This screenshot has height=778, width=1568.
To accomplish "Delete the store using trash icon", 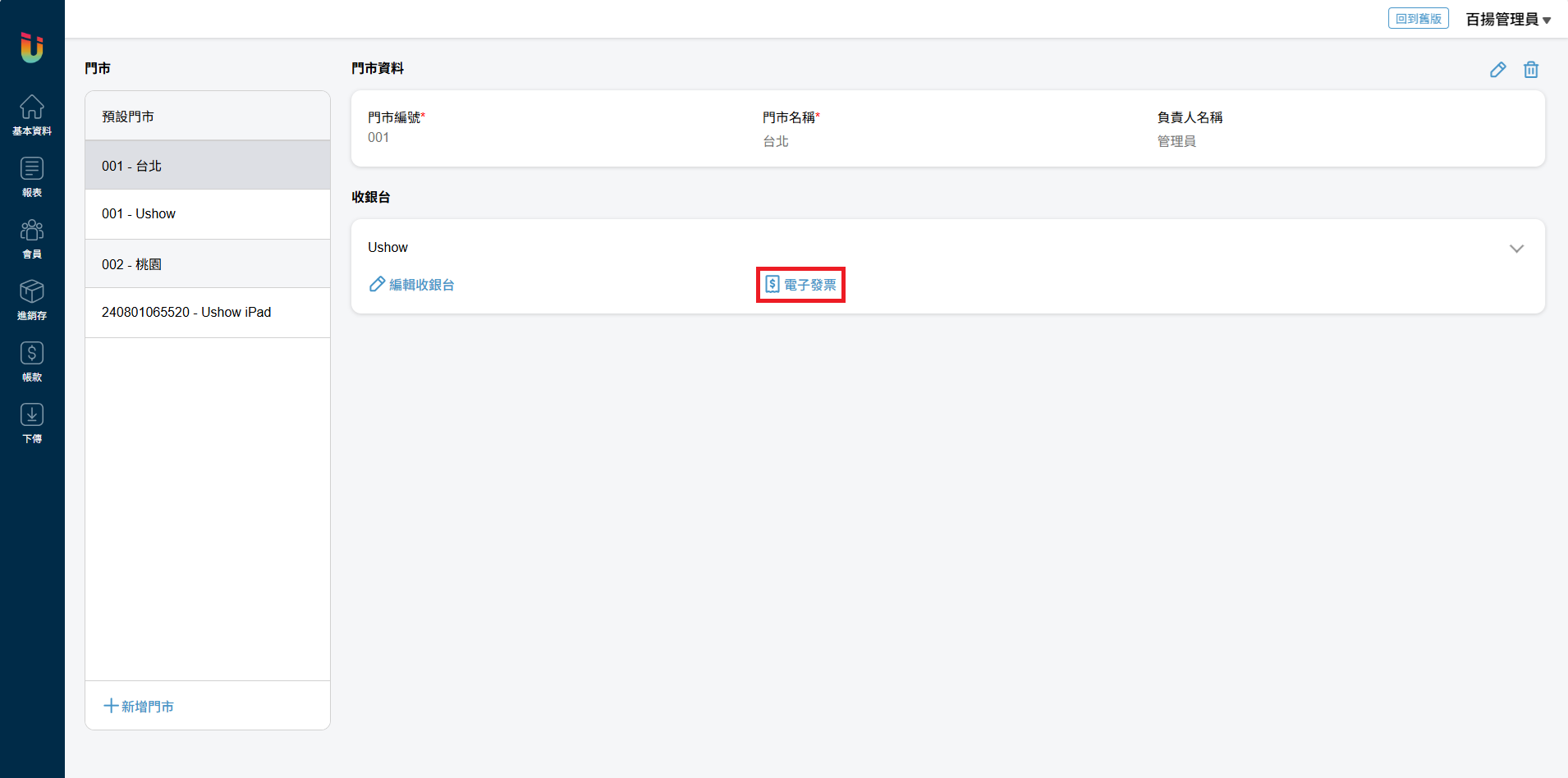I will pos(1530,70).
